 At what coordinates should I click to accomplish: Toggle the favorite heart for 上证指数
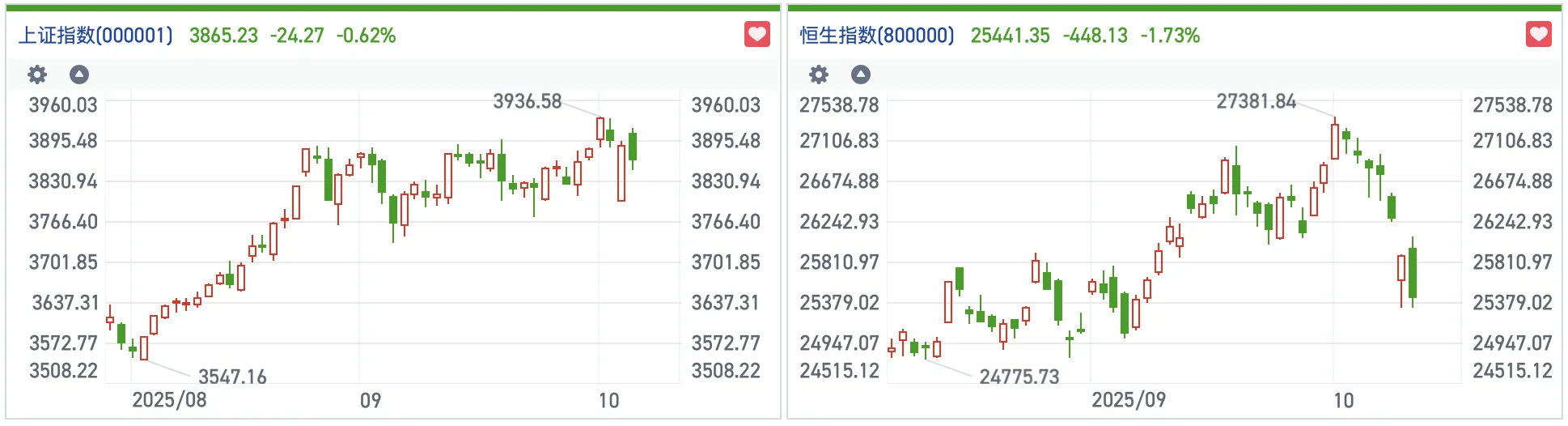click(756, 35)
